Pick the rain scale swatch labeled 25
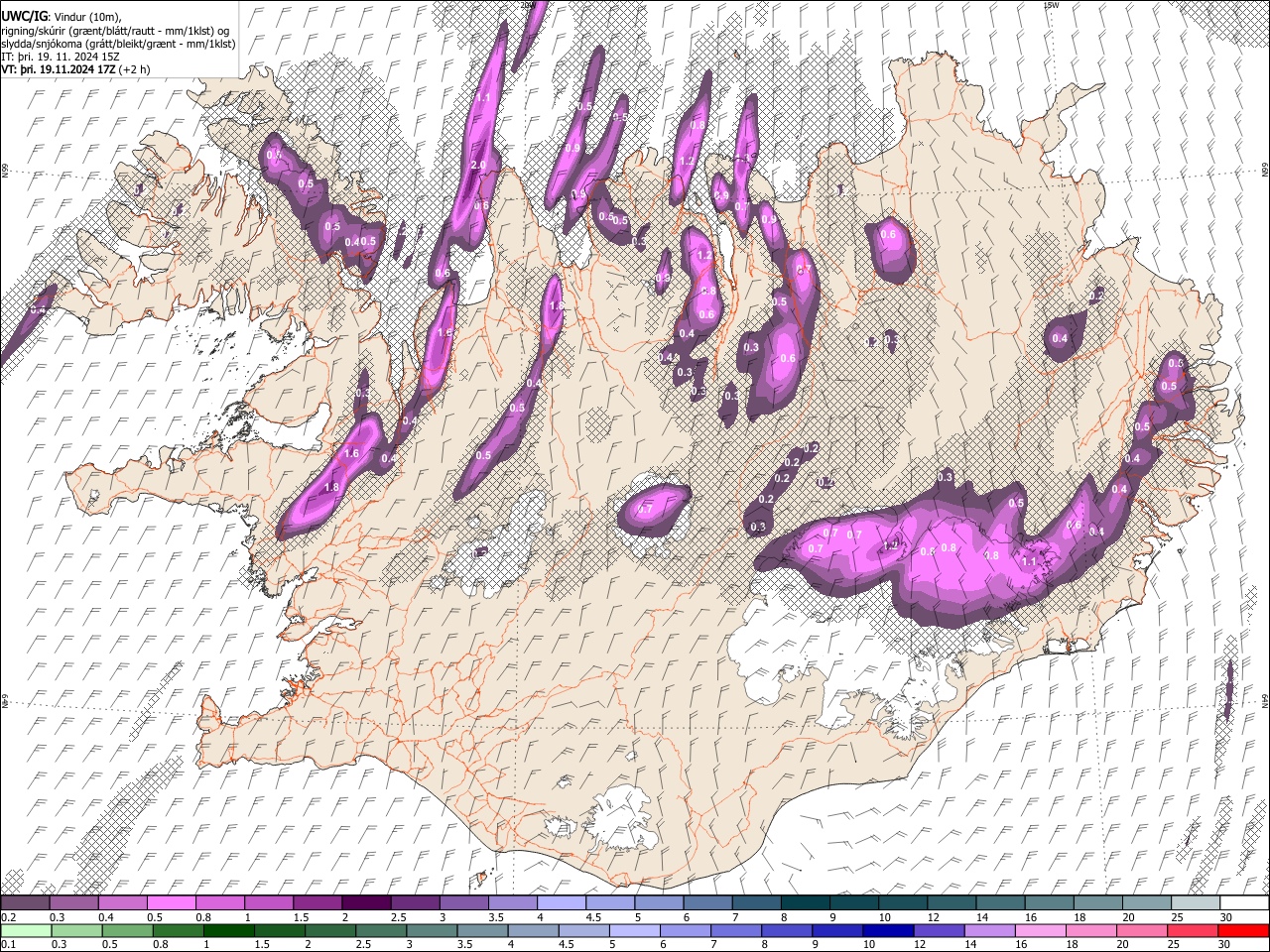Image resolution: width=1270 pixels, height=952 pixels. tap(1193, 930)
